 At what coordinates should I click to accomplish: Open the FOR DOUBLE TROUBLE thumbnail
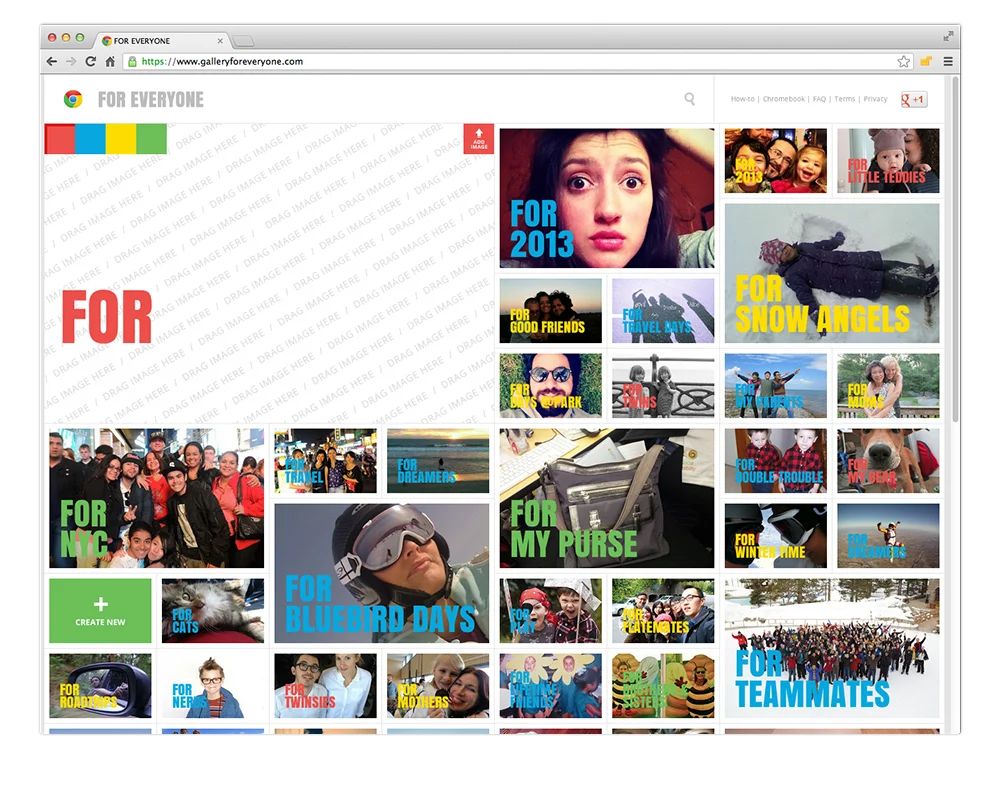[x=776, y=461]
